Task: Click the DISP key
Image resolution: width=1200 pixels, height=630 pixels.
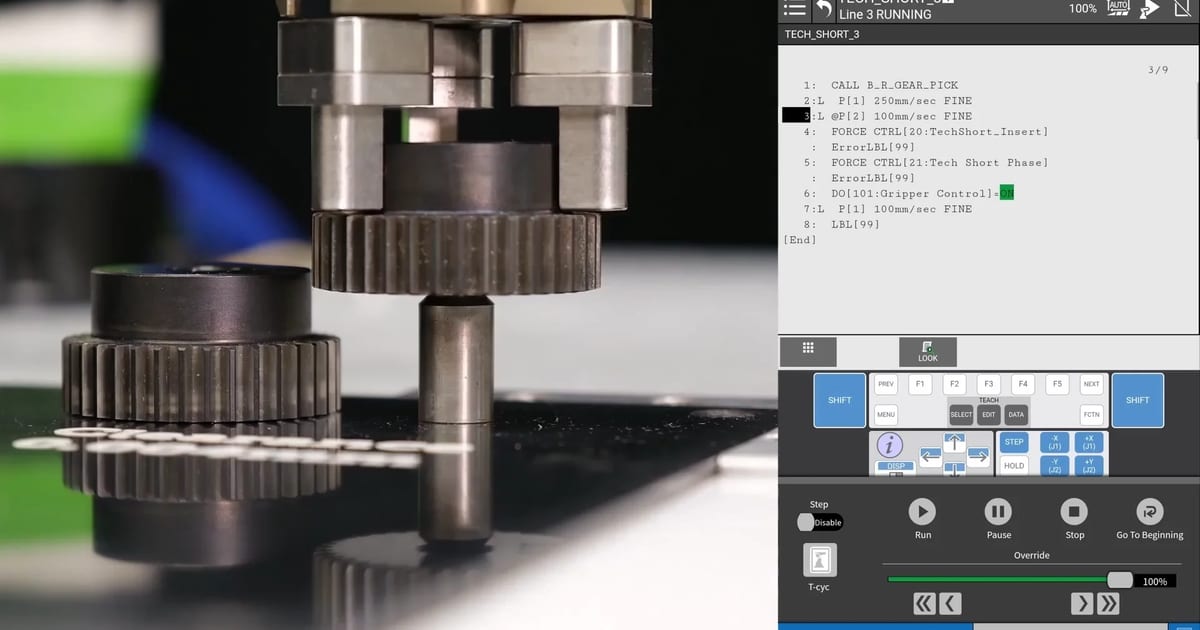Action: [x=895, y=467]
